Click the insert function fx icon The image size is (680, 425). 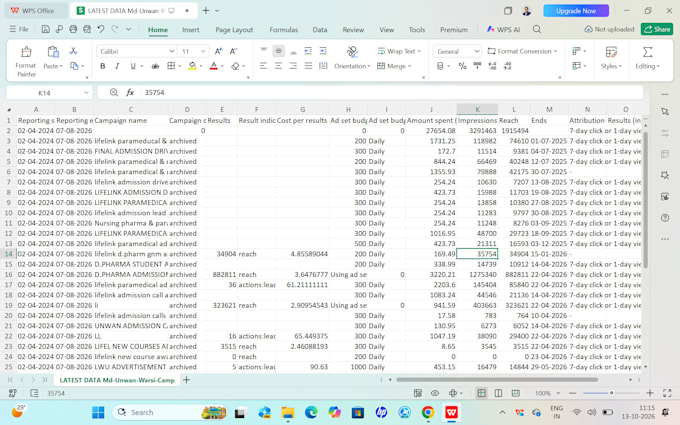pos(130,92)
